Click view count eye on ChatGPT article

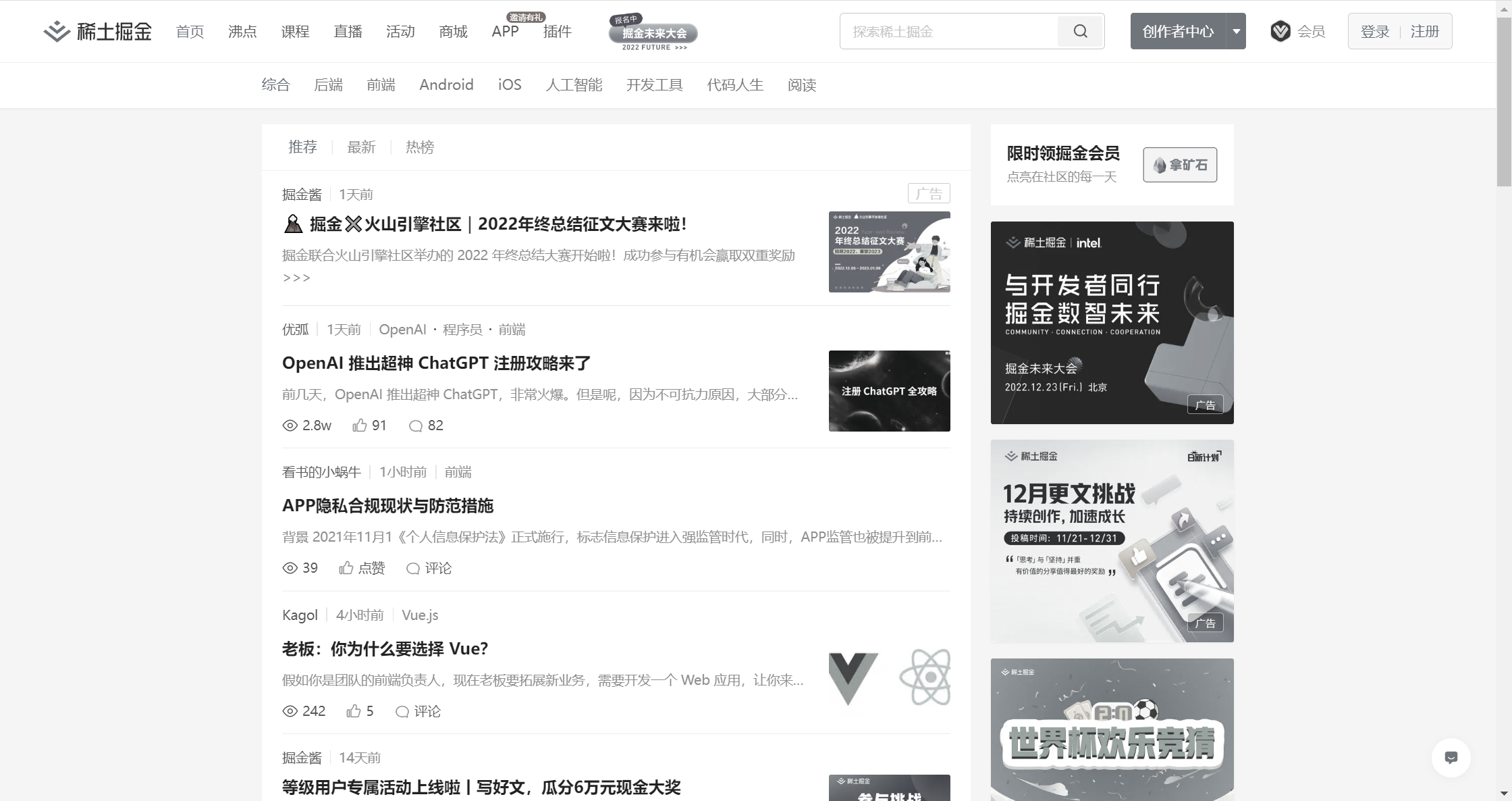click(290, 425)
